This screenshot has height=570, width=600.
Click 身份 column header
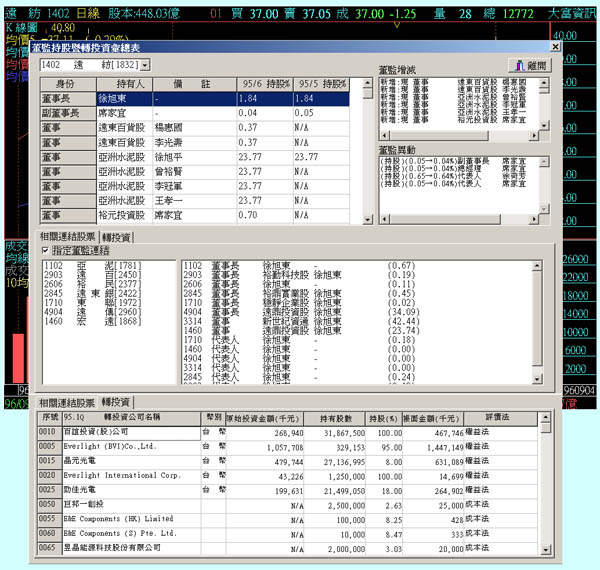tap(68, 84)
